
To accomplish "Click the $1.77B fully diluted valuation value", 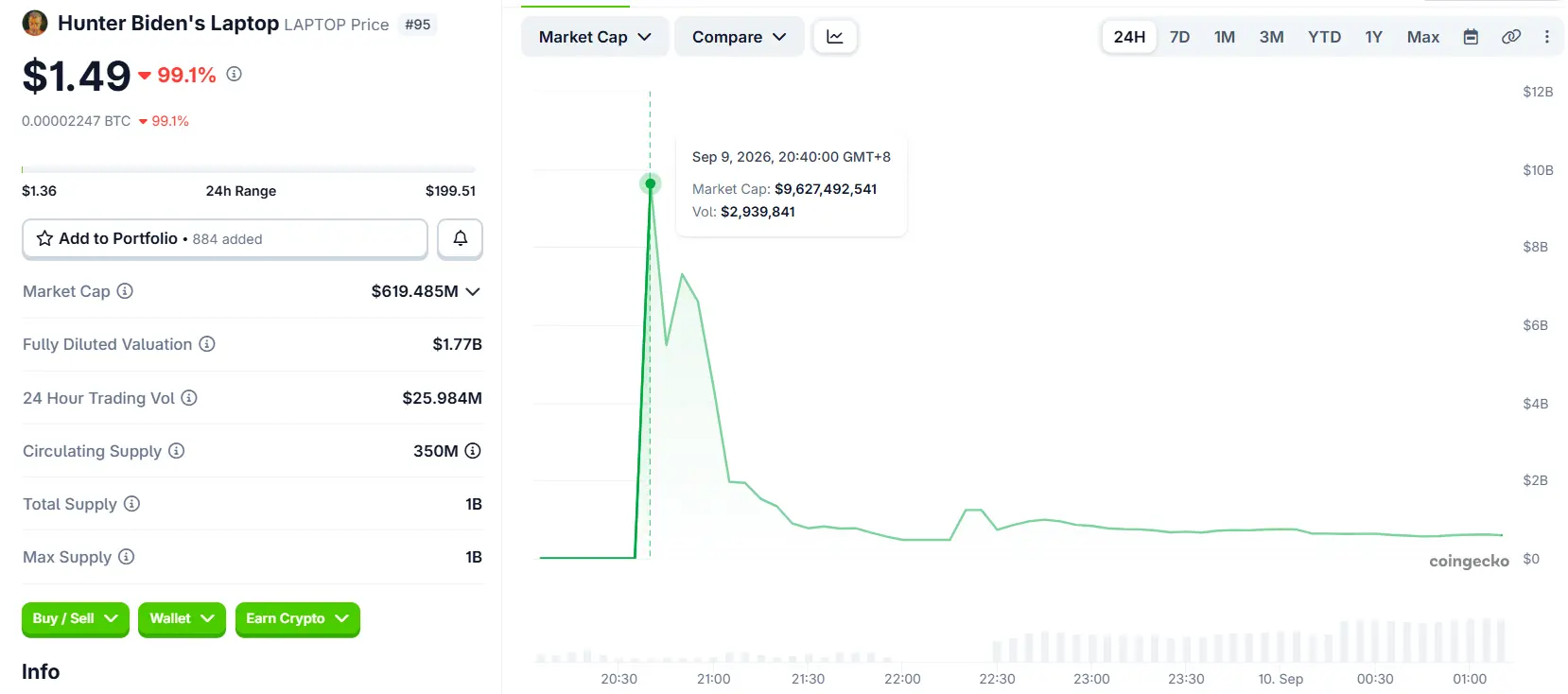I will point(458,344).
